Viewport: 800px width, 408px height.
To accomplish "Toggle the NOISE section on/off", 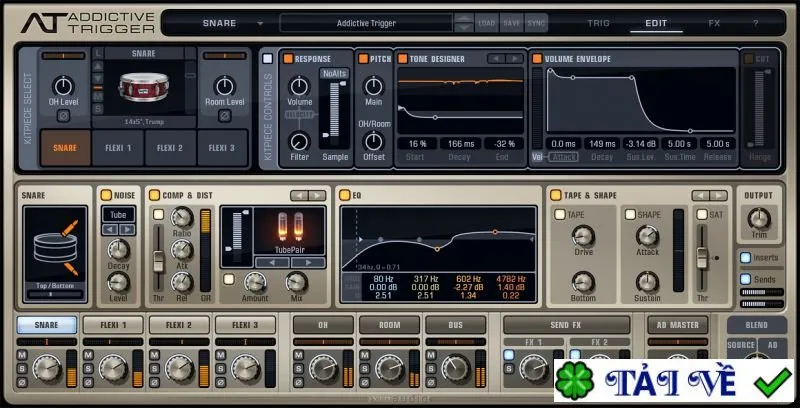I will (x=106, y=195).
